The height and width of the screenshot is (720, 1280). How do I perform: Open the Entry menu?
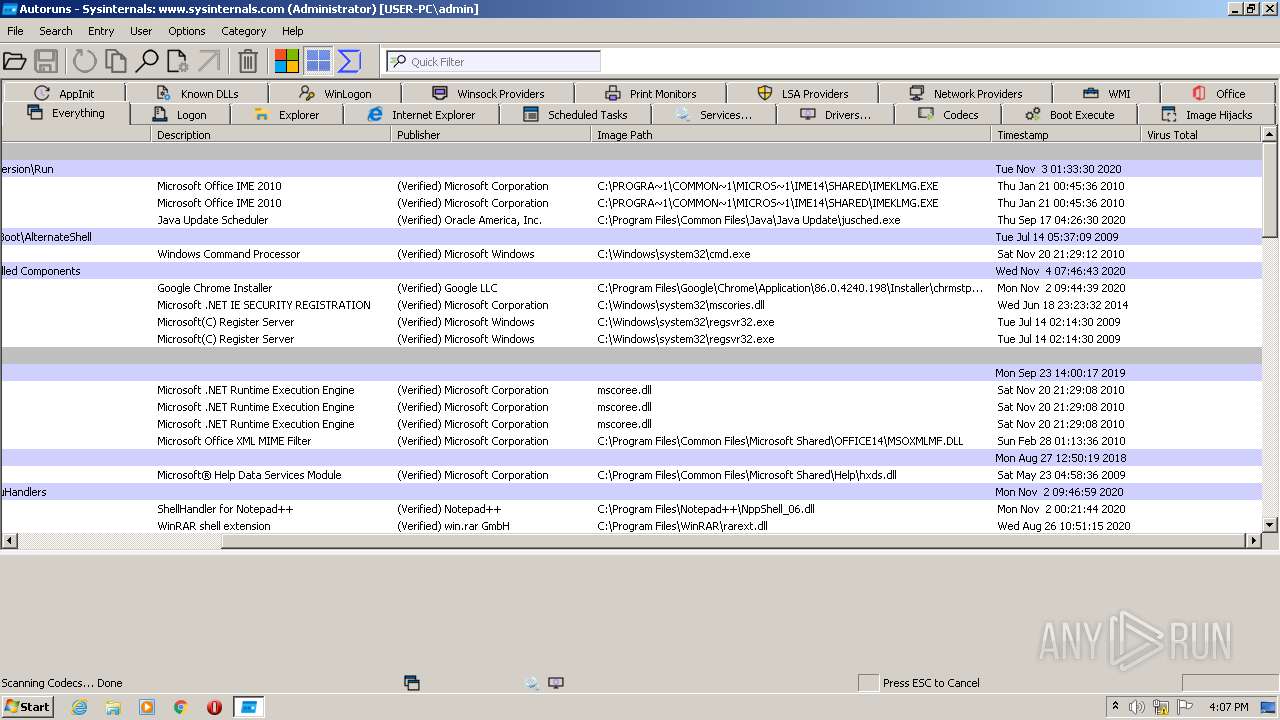tap(101, 31)
